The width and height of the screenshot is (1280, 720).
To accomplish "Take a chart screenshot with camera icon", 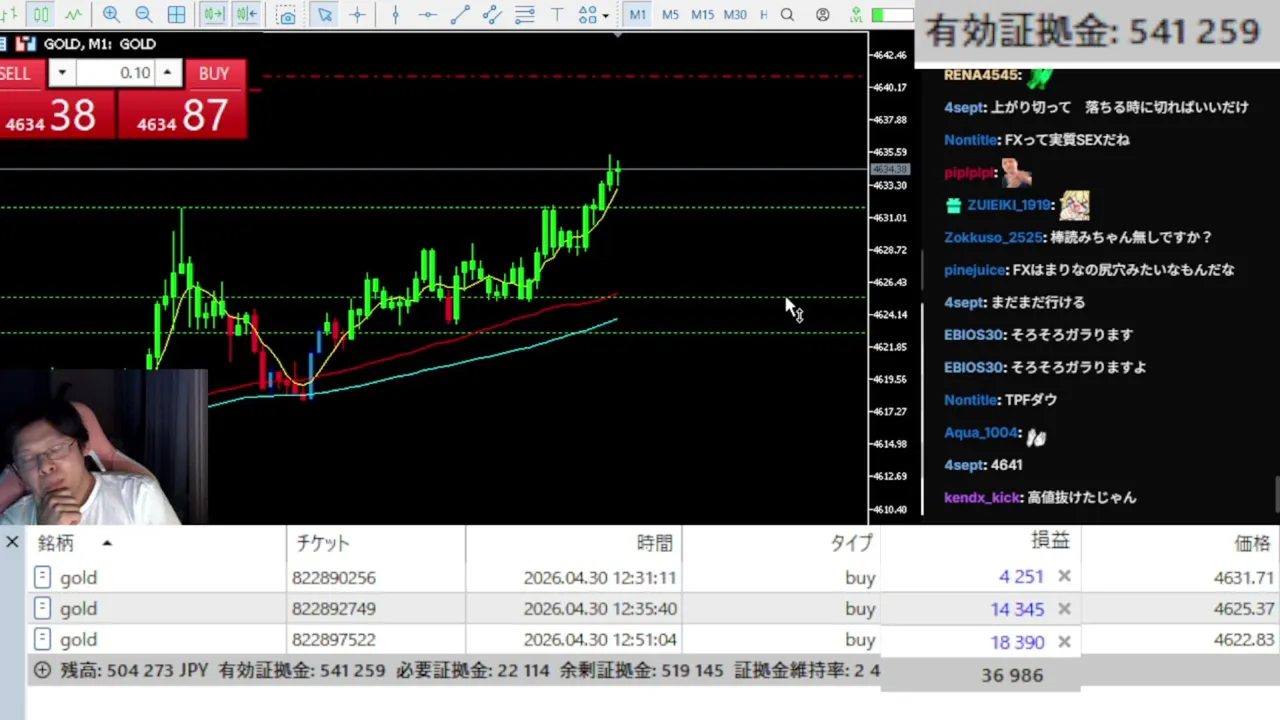I will pos(287,15).
